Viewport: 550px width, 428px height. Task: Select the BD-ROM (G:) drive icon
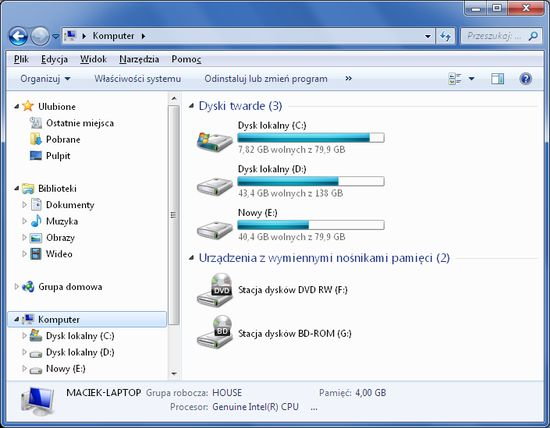click(x=214, y=333)
